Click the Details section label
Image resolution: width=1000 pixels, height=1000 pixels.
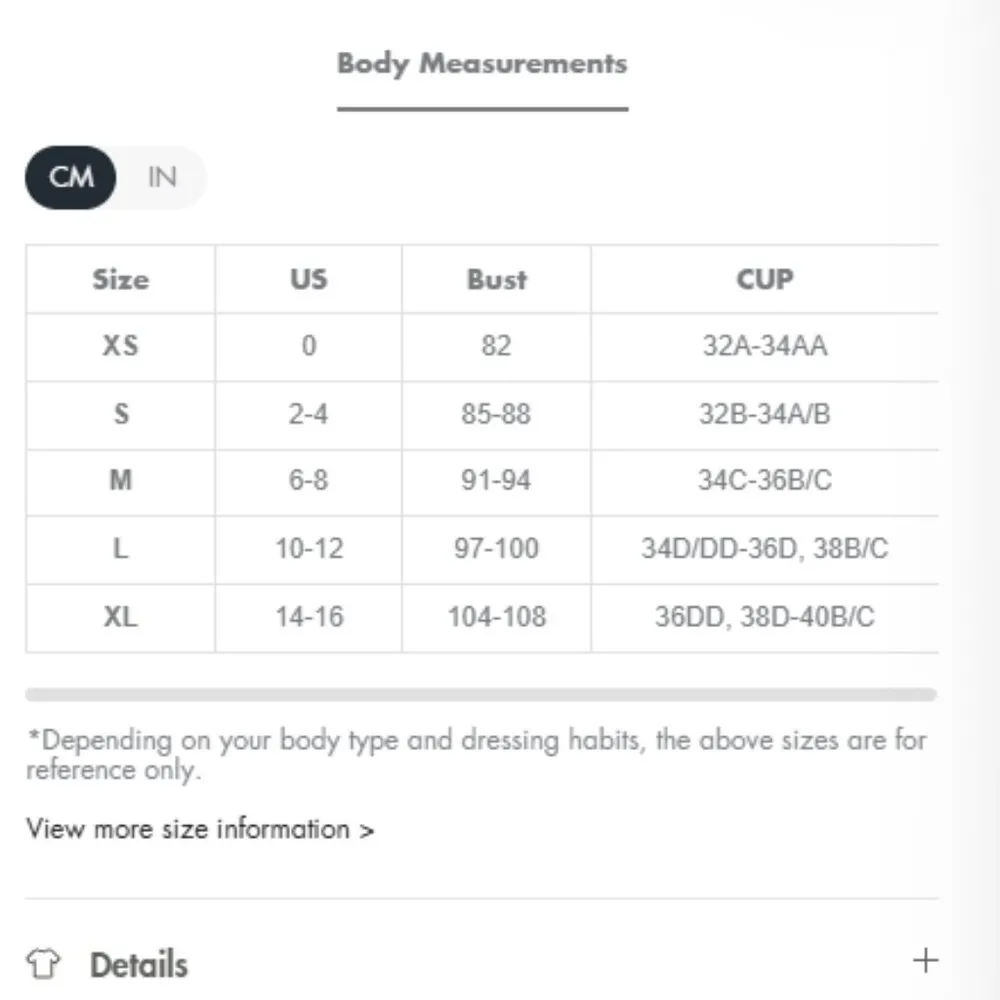[138, 965]
